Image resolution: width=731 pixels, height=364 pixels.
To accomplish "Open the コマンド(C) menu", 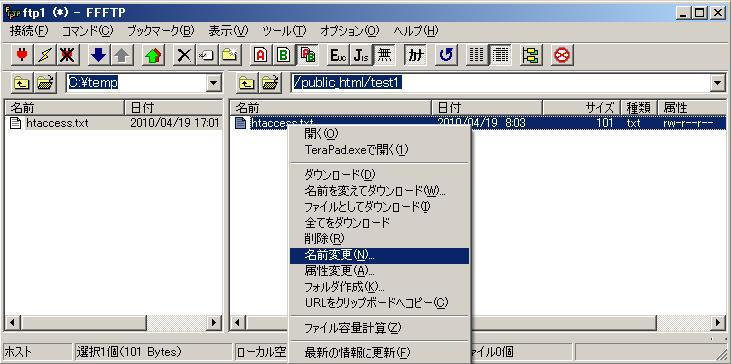I will pos(88,31).
